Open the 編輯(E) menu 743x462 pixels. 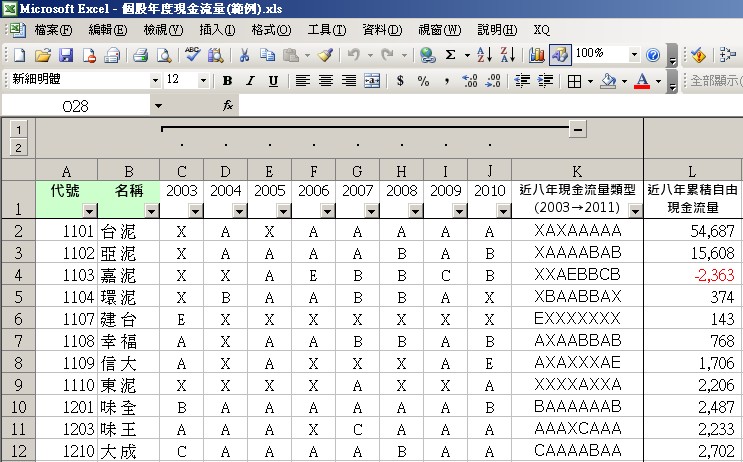tap(108, 30)
